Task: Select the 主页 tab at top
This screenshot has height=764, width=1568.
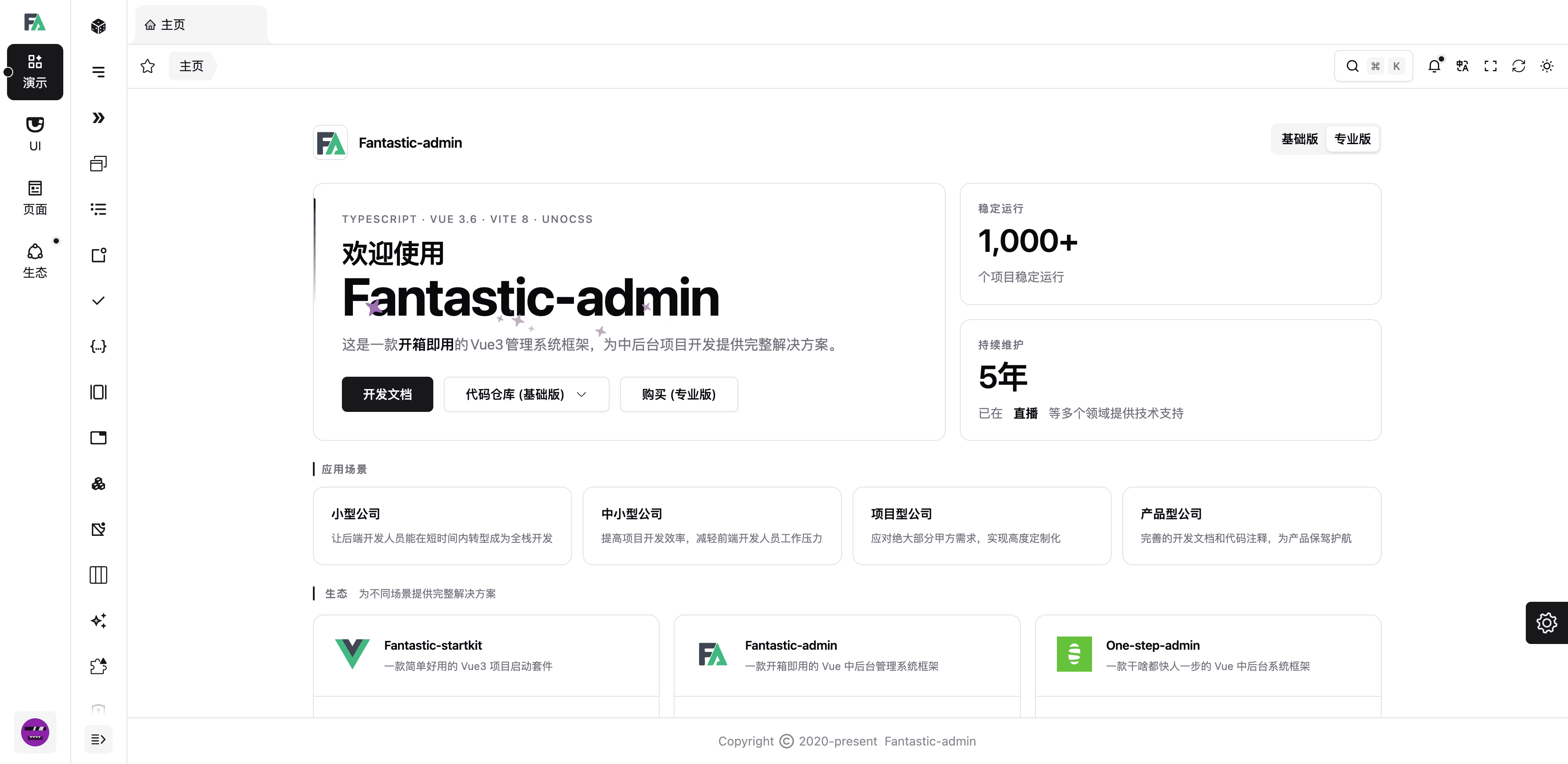Action: pyautogui.click(x=200, y=25)
